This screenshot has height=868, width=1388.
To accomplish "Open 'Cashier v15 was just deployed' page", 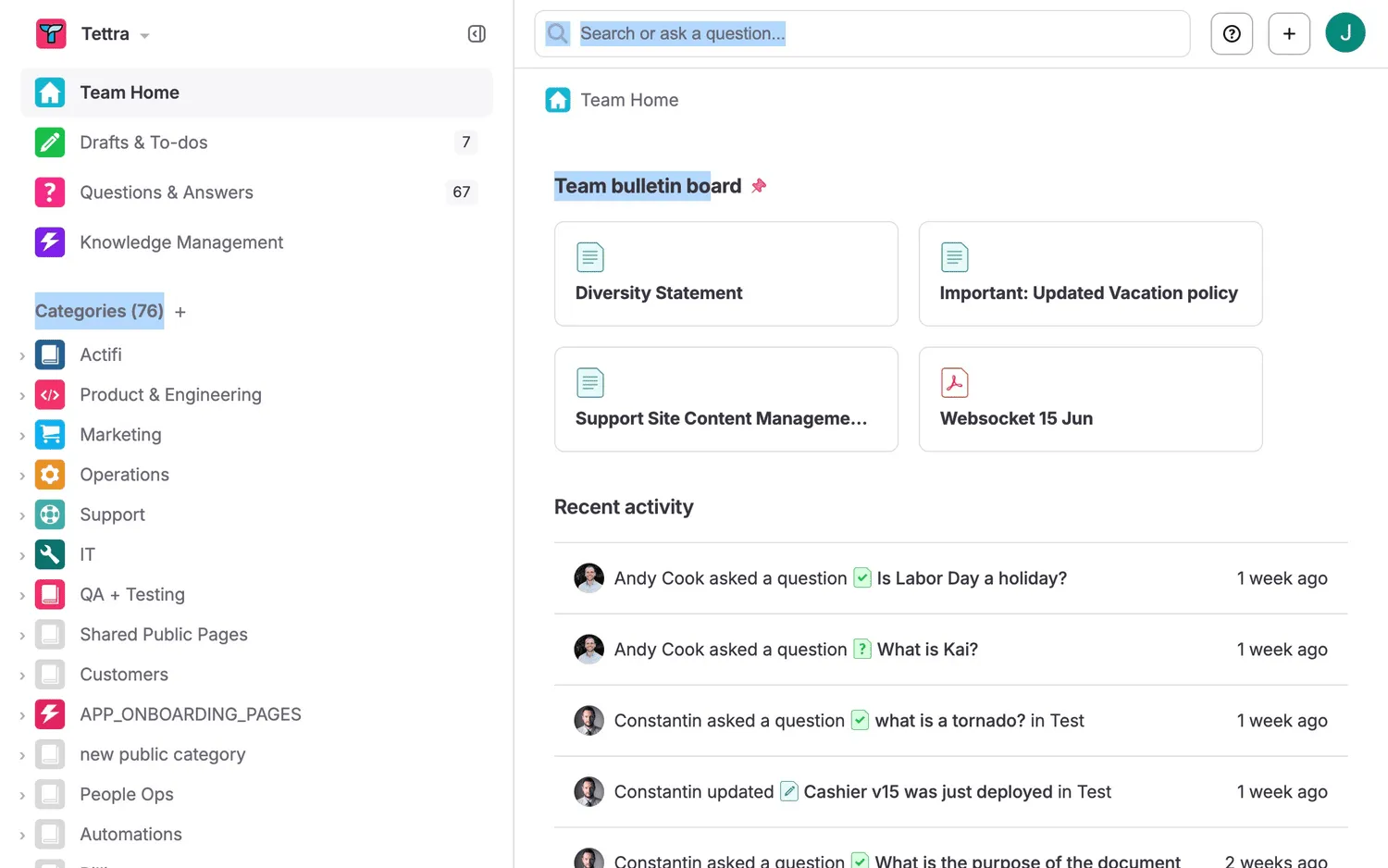I will 928,792.
